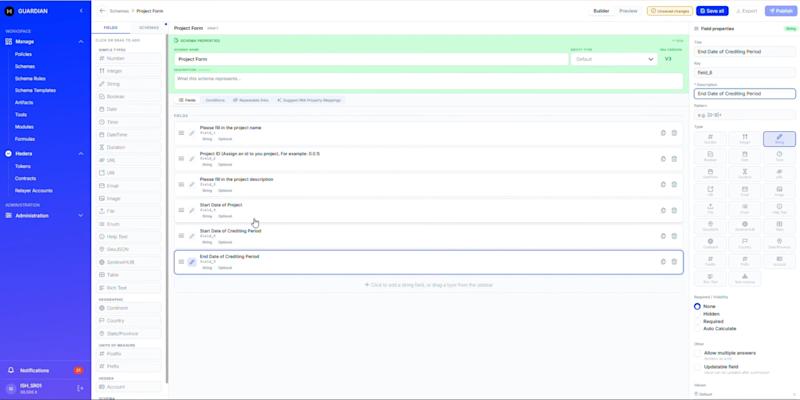Screen dimensions: 800x400
Task: Open Policies in the sidebar
Action: click(x=23, y=54)
